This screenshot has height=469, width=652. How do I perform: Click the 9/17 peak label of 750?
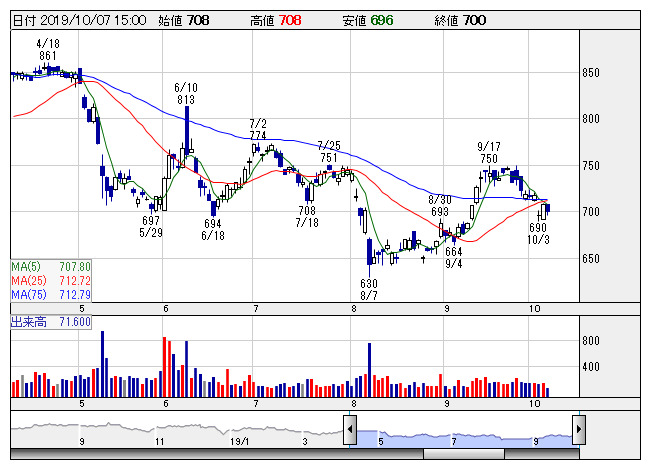(488, 152)
